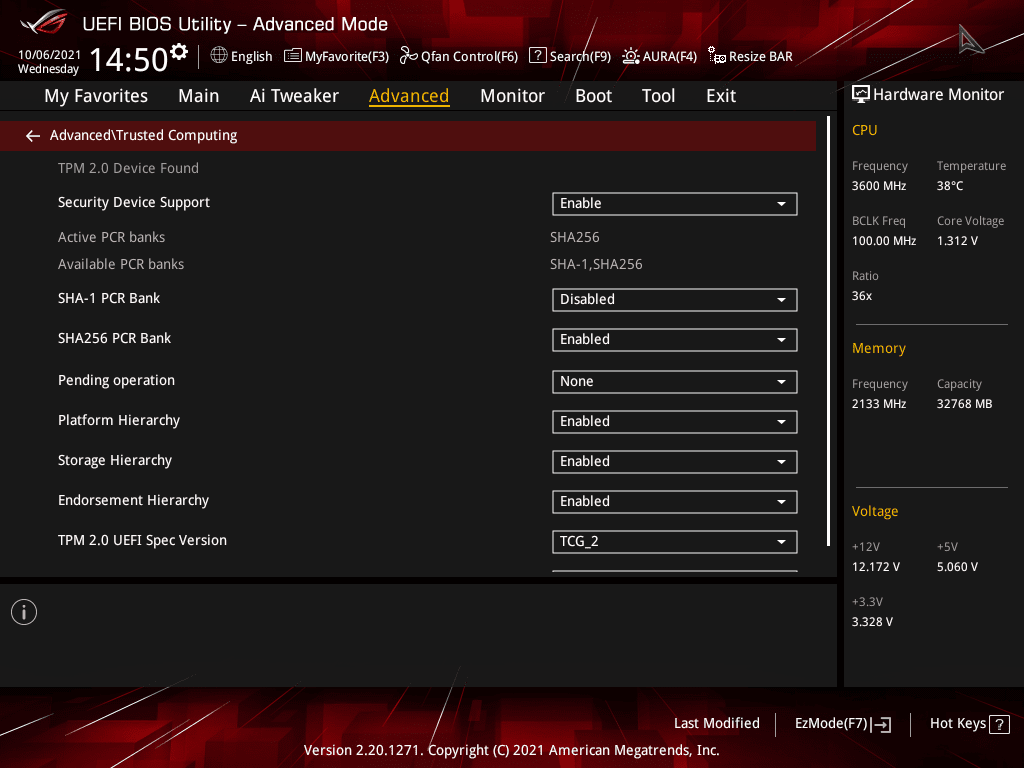Click the ROG logo icon
The width and height of the screenshot is (1024, 768).
click(x=44, y=22)
